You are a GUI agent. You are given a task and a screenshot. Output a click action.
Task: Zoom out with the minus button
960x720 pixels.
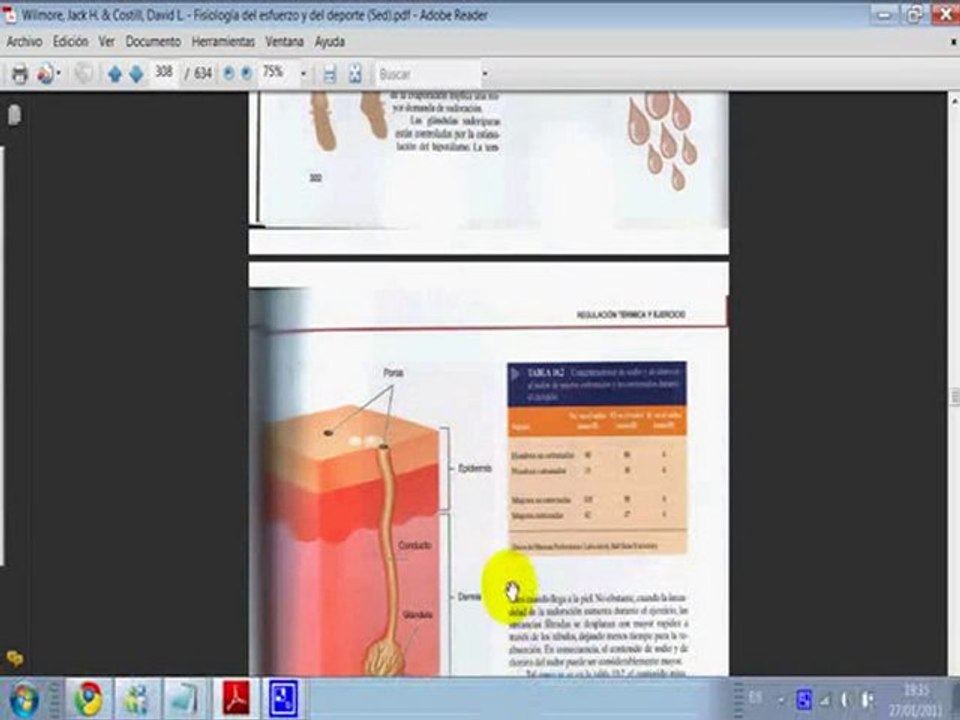[228, 74]
